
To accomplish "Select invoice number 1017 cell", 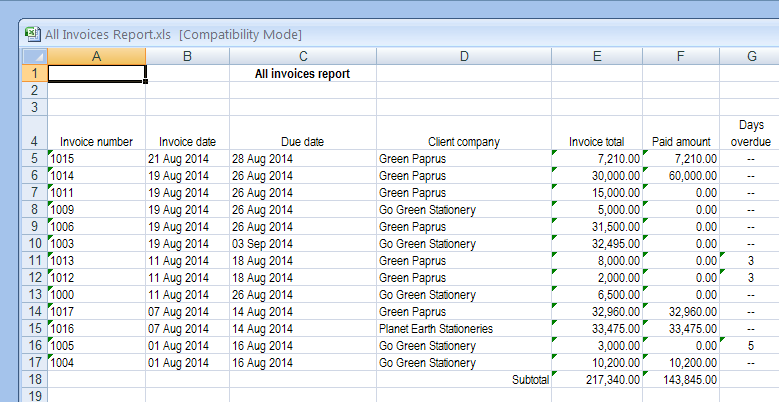I will point(96,312).
